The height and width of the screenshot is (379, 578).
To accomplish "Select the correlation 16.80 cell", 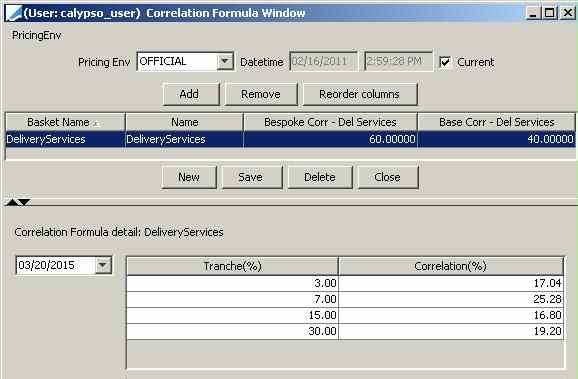I will [x=451, y=315].
